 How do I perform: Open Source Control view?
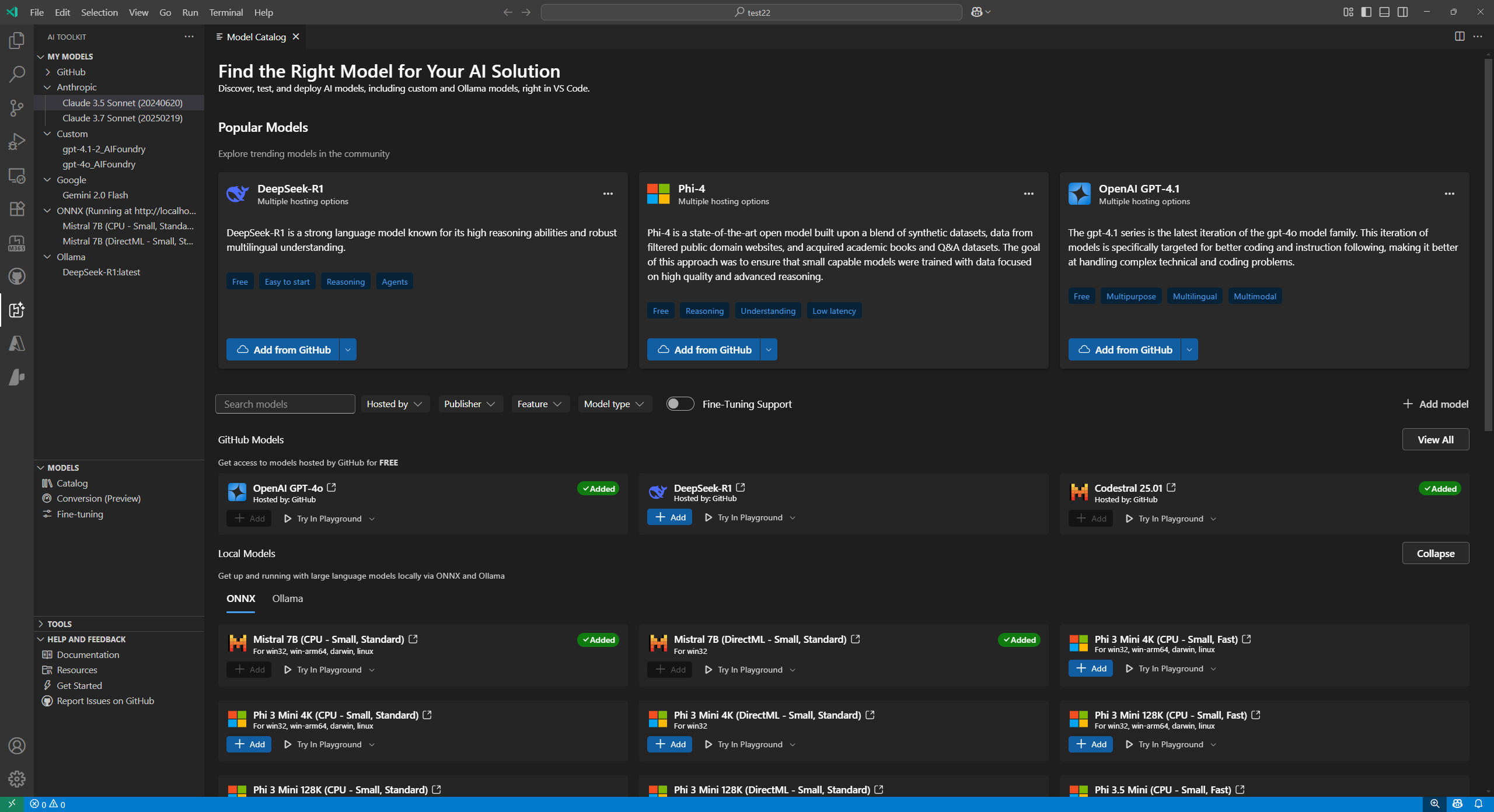[17, 107]
